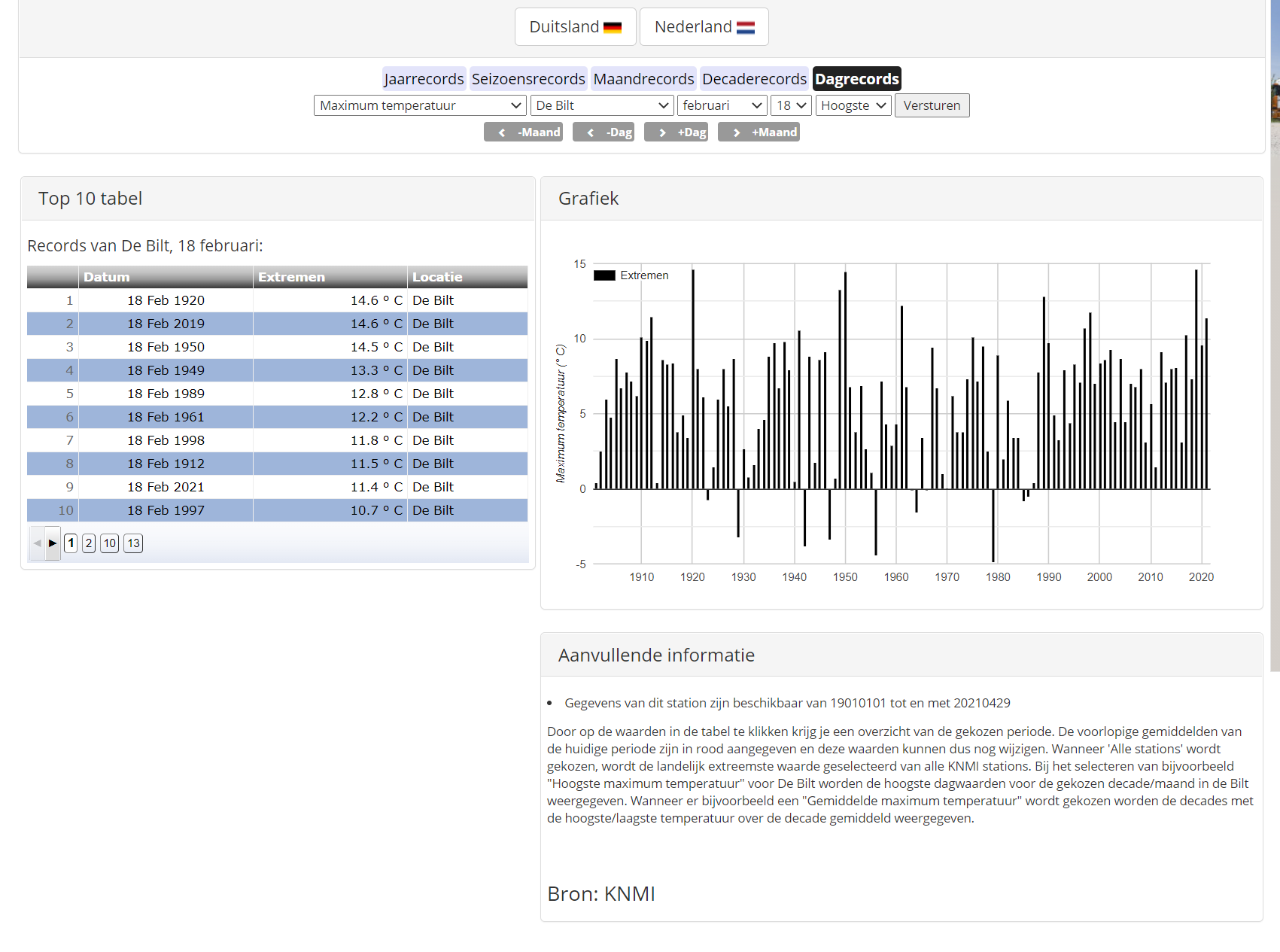Open the De Bilt station dropdown
Screen dimensions: 1280x952
(601, 105)
